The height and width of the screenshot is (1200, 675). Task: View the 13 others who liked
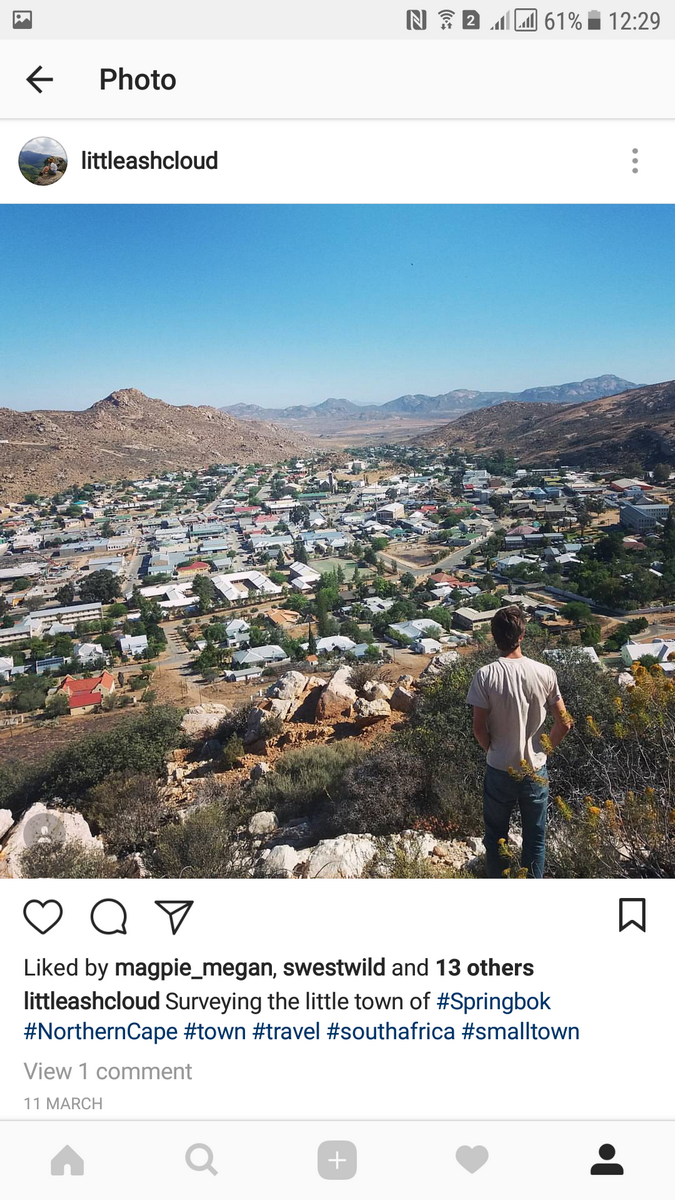tap(484, 968)
